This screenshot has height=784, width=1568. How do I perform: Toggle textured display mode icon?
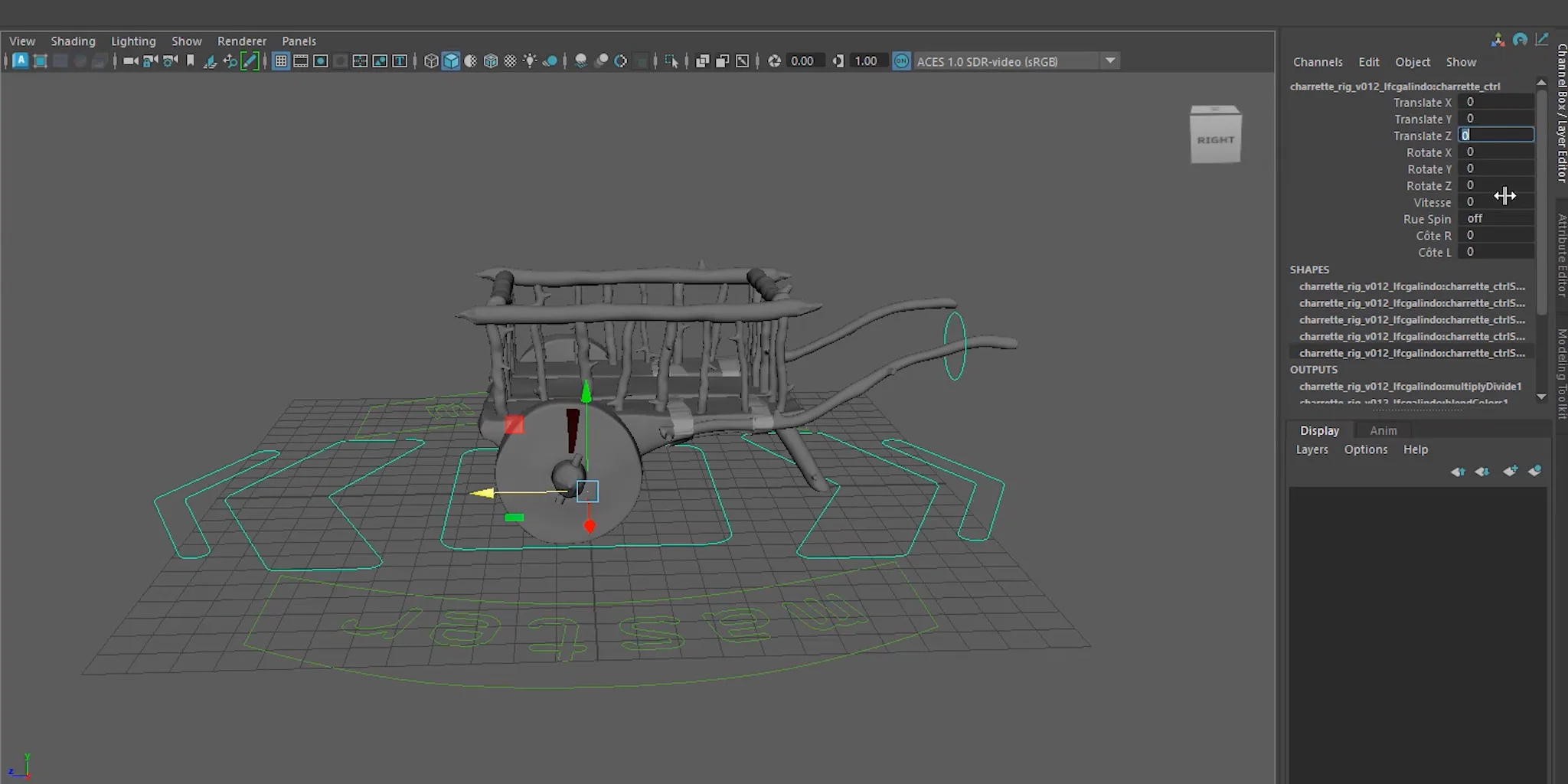pos(489,61)
